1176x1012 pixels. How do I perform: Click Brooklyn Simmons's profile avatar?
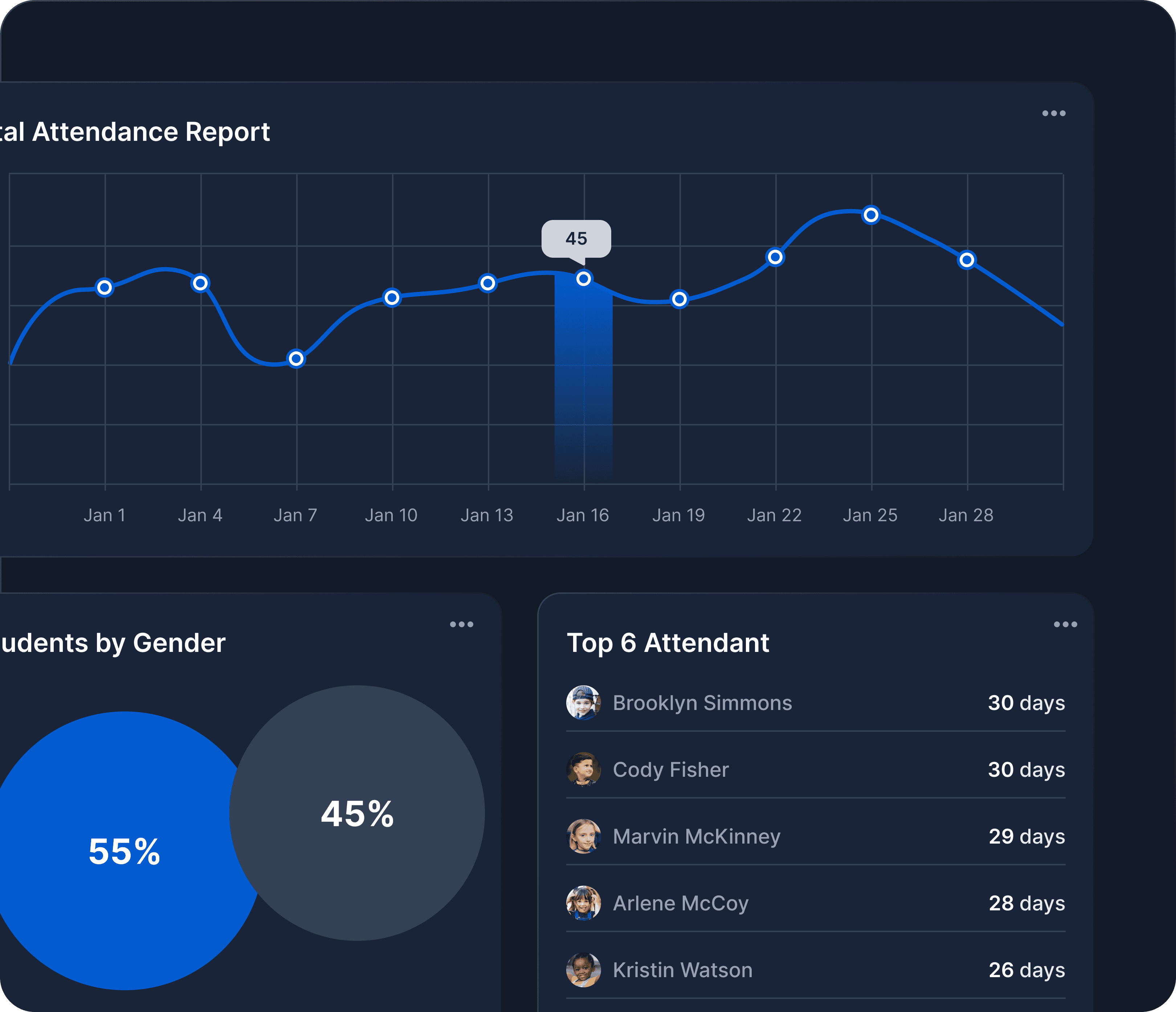tap(583, 702)
